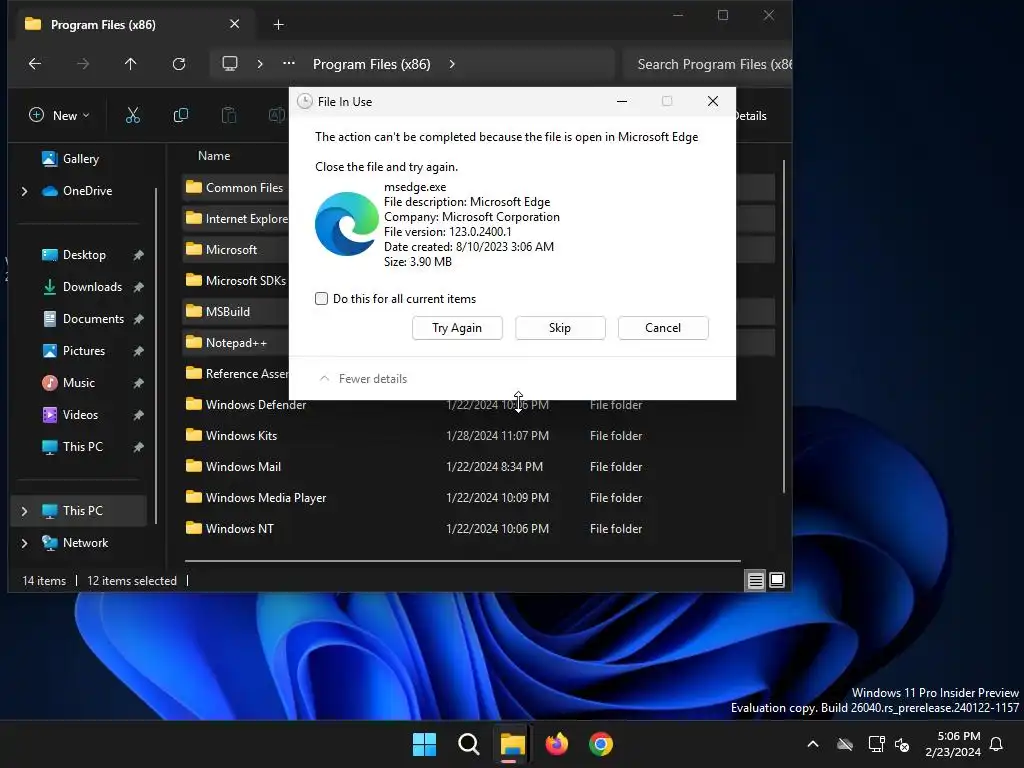Collapse dialog with Fewer details

pos(362,379)
